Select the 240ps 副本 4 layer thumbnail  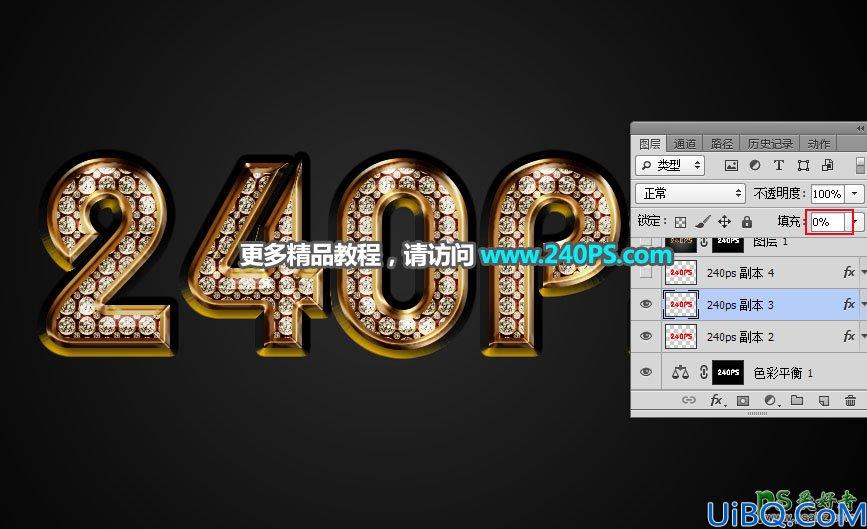click(681, 273)
